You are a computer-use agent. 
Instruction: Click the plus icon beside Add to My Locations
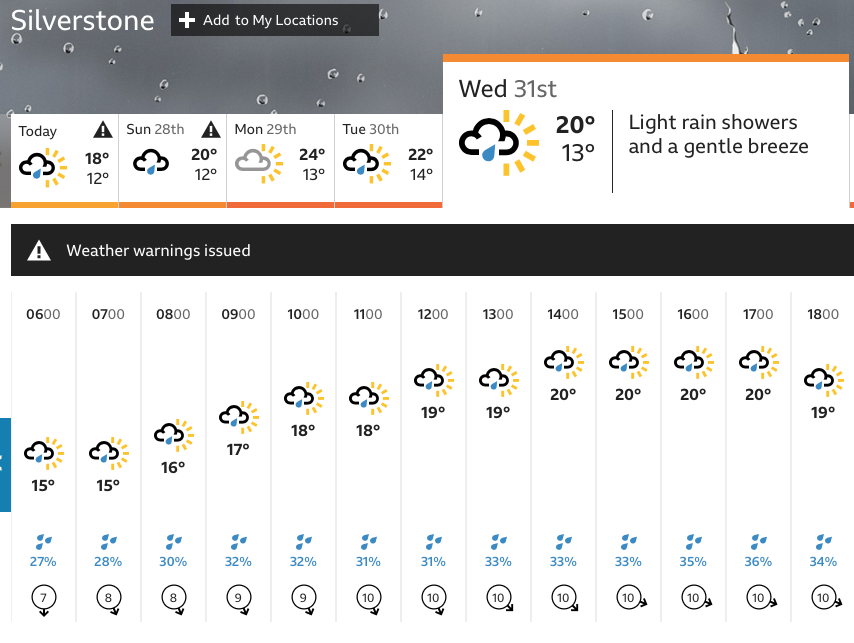187,20
